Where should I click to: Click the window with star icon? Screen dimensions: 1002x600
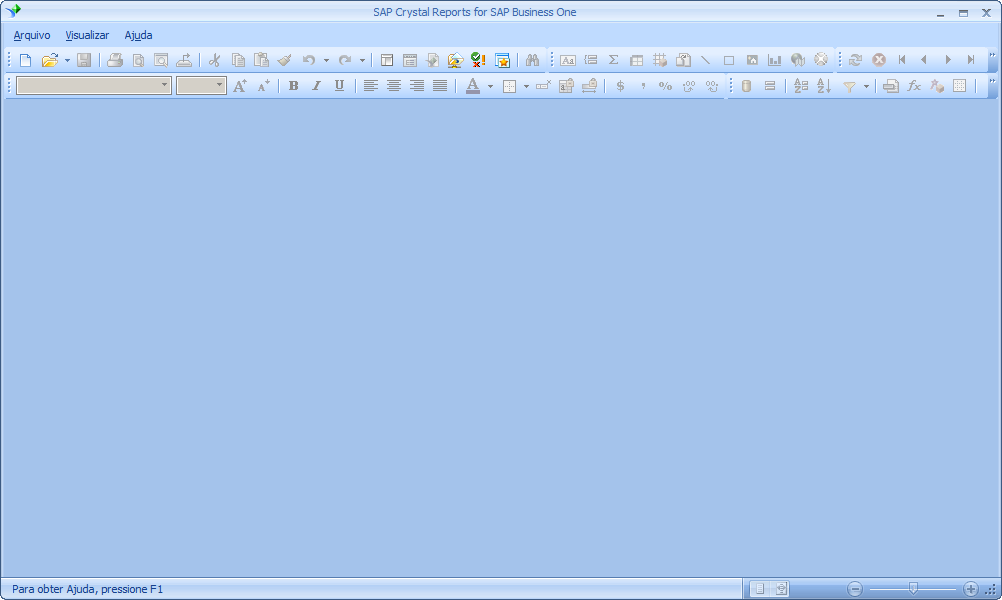502,60
